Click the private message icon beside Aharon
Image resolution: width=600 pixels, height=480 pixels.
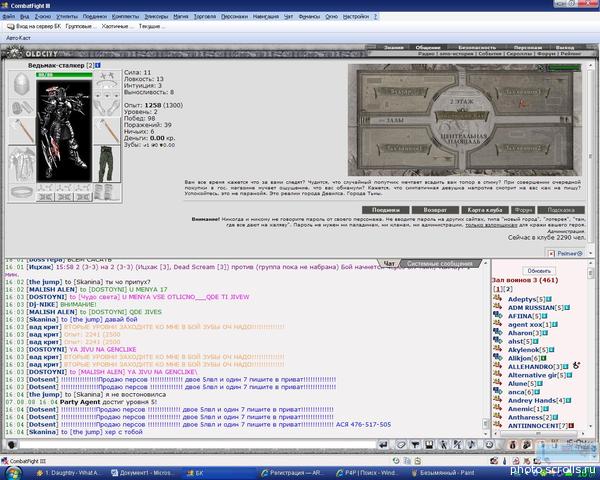point(497,331)
